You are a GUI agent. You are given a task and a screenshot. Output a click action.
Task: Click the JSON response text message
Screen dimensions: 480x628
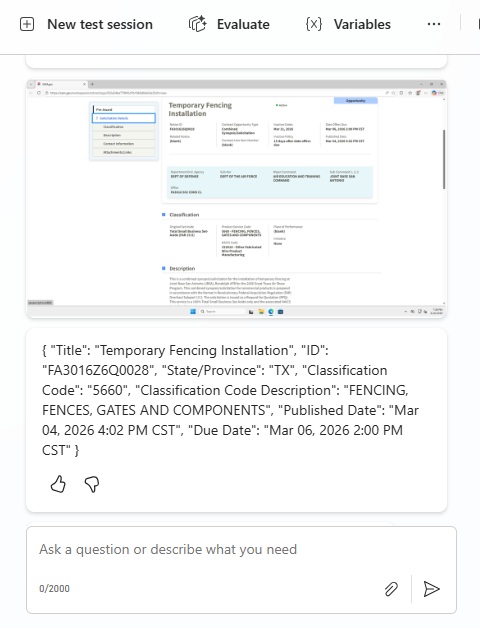pyautogui.click(x=230, y=400)
